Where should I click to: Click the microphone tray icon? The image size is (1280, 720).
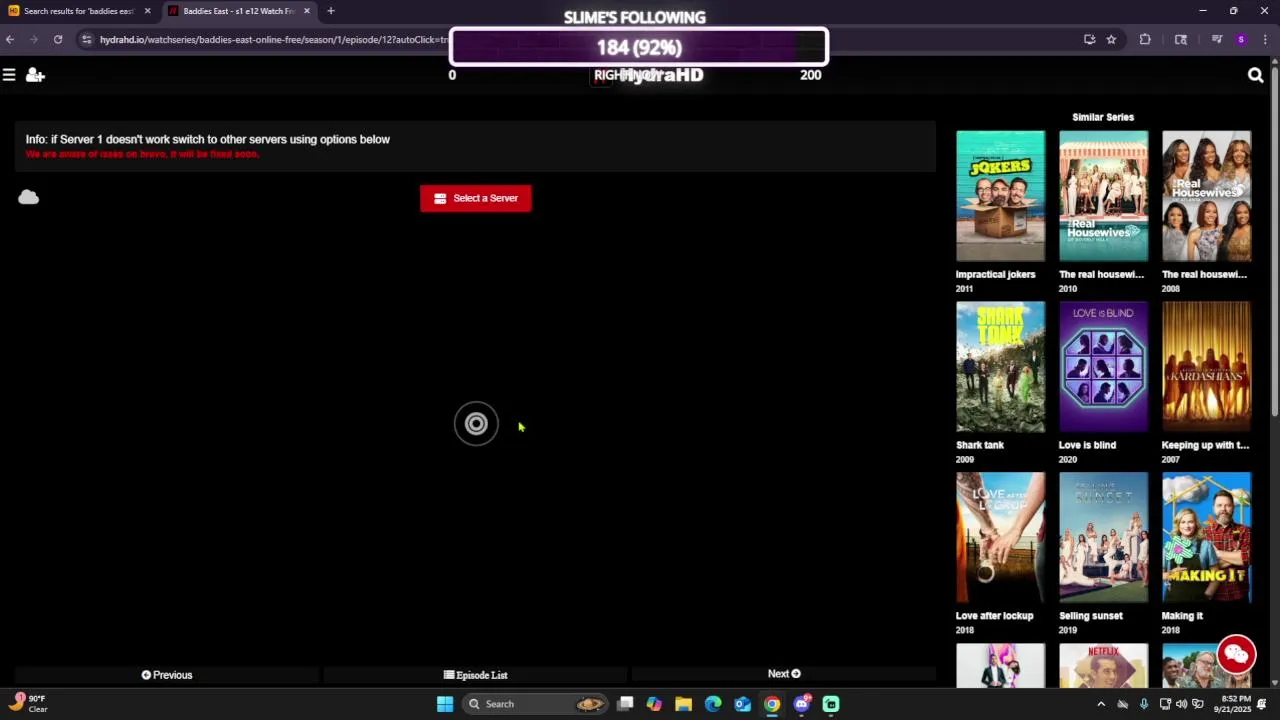click(x=1144, y=704)
